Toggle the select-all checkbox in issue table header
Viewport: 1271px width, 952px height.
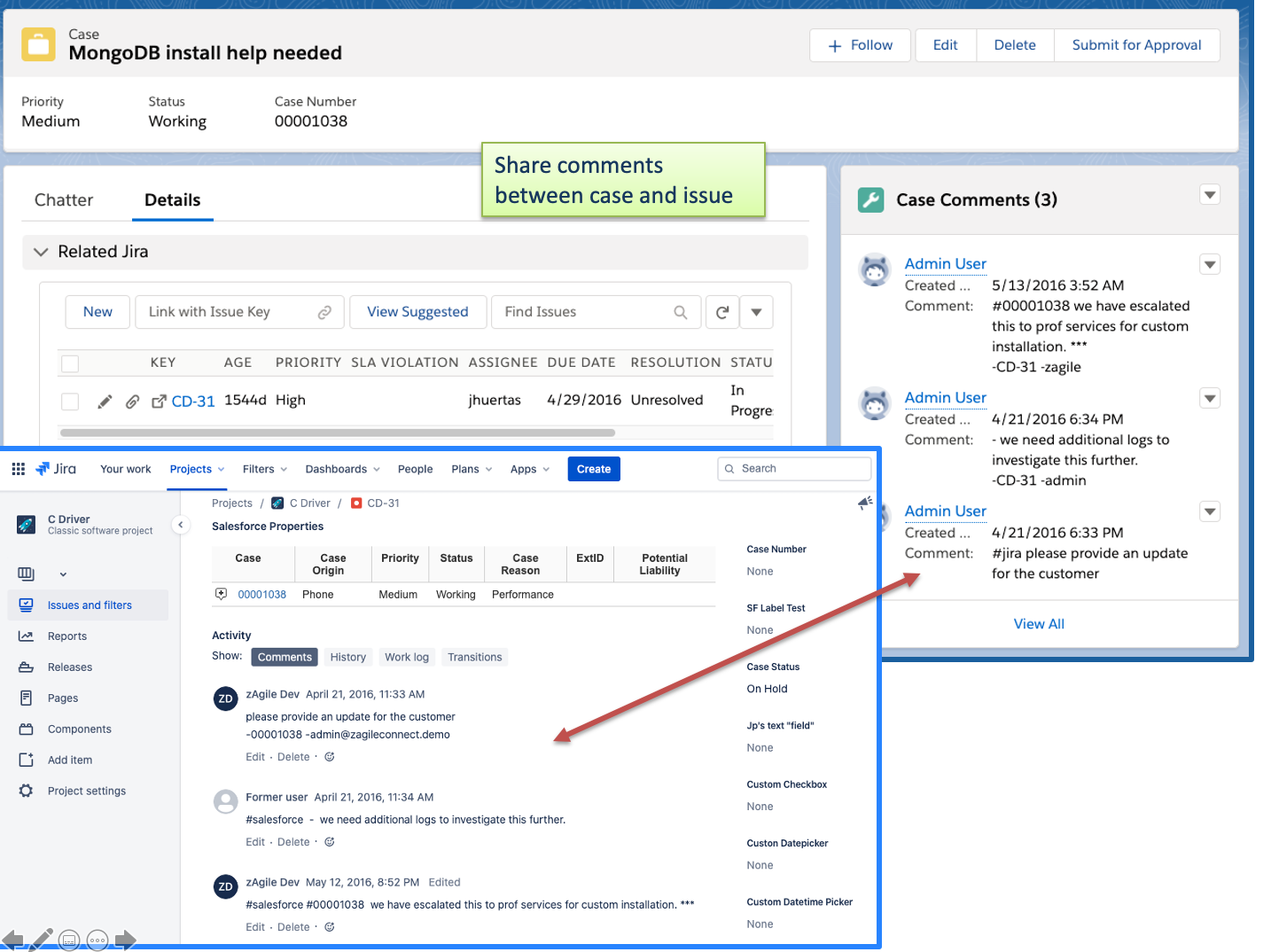(70, 363)
